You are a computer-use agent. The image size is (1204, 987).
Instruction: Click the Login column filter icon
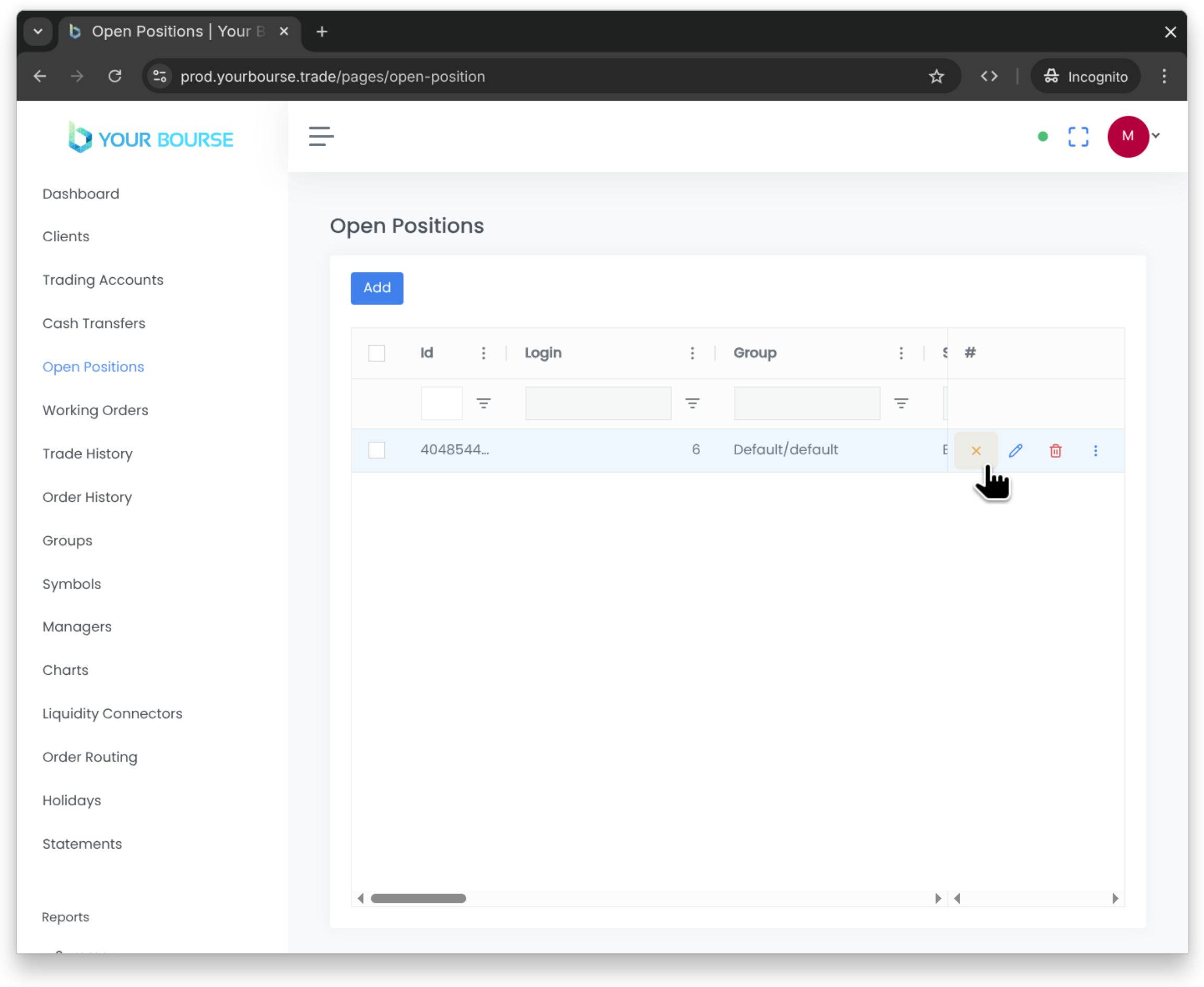[692, 403]
